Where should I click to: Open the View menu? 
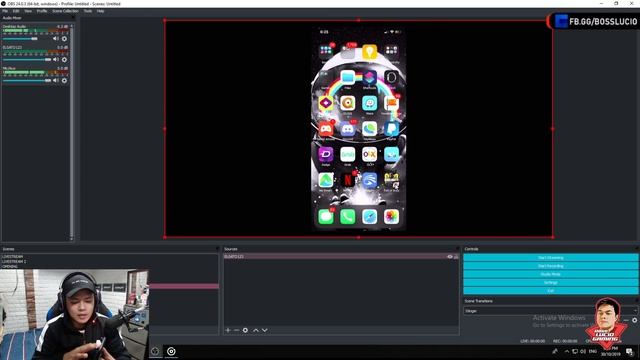tap(28, 11)
